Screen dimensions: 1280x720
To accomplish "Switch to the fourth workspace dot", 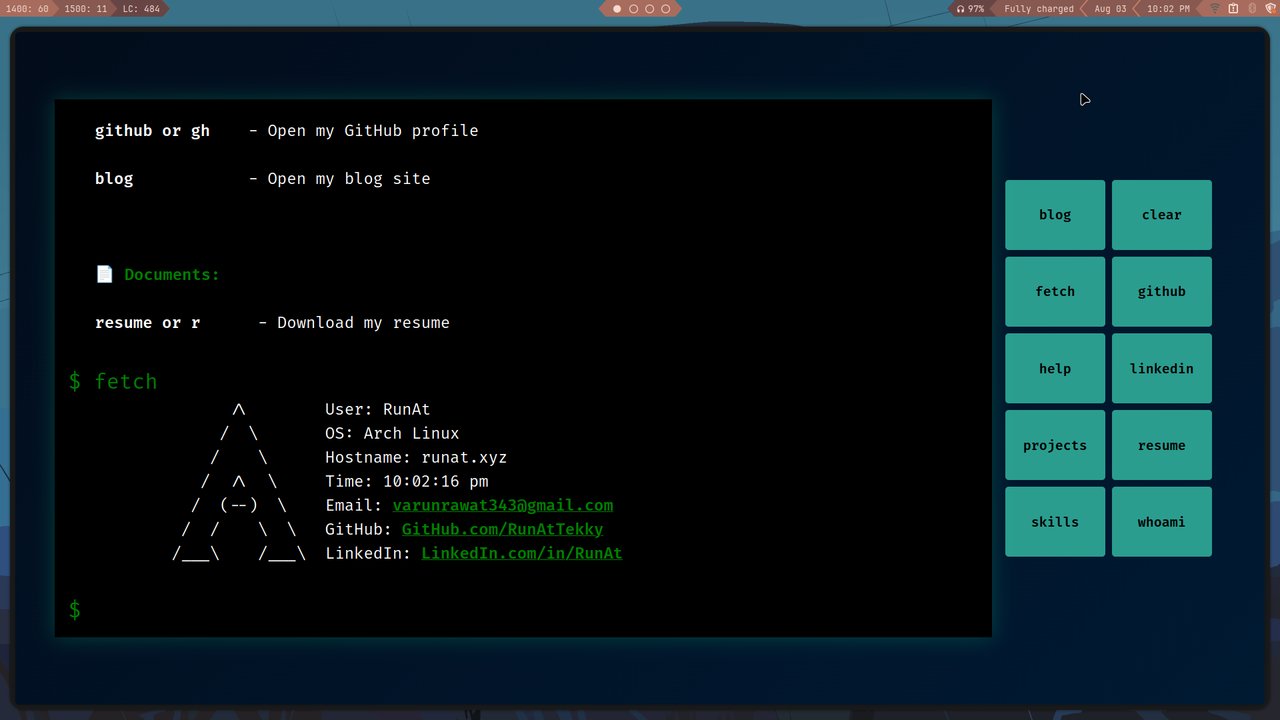I will pos(665,9).
